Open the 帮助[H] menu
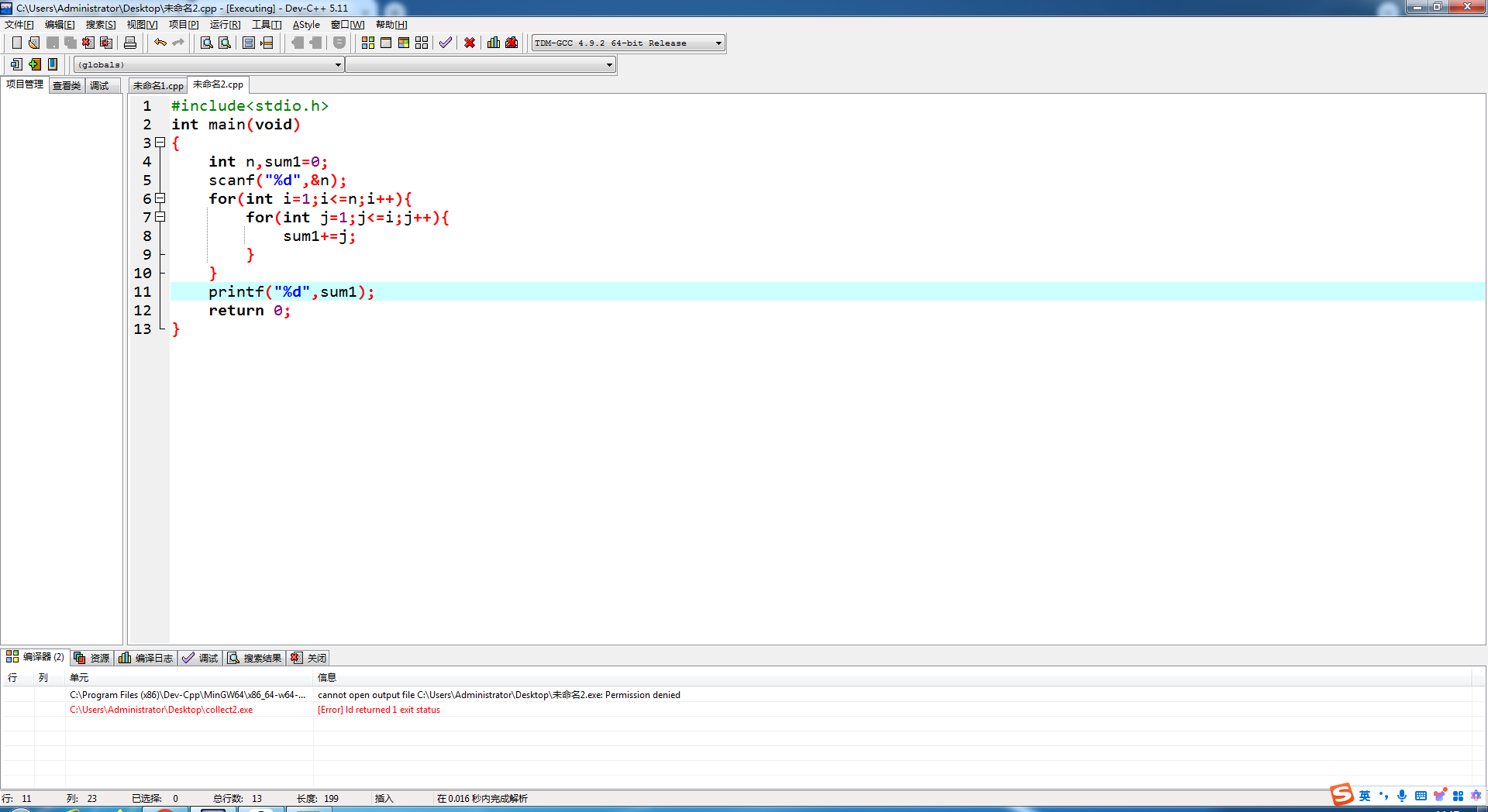1488x812 pixels. (x=391, y=25)
